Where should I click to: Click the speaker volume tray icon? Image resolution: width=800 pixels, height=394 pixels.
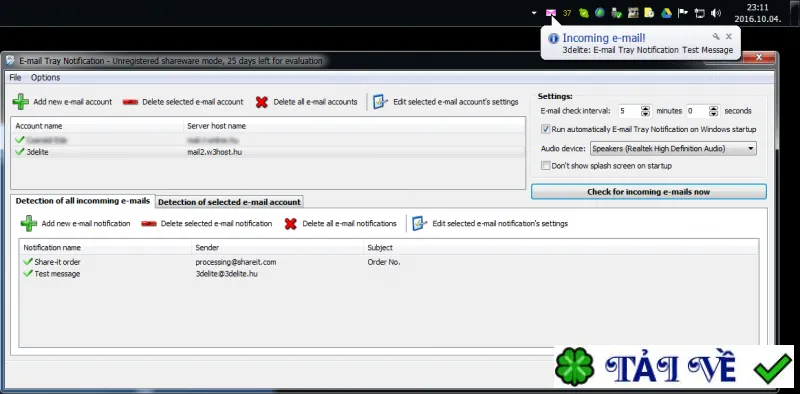pyautogui.click(x=716, y=13)
